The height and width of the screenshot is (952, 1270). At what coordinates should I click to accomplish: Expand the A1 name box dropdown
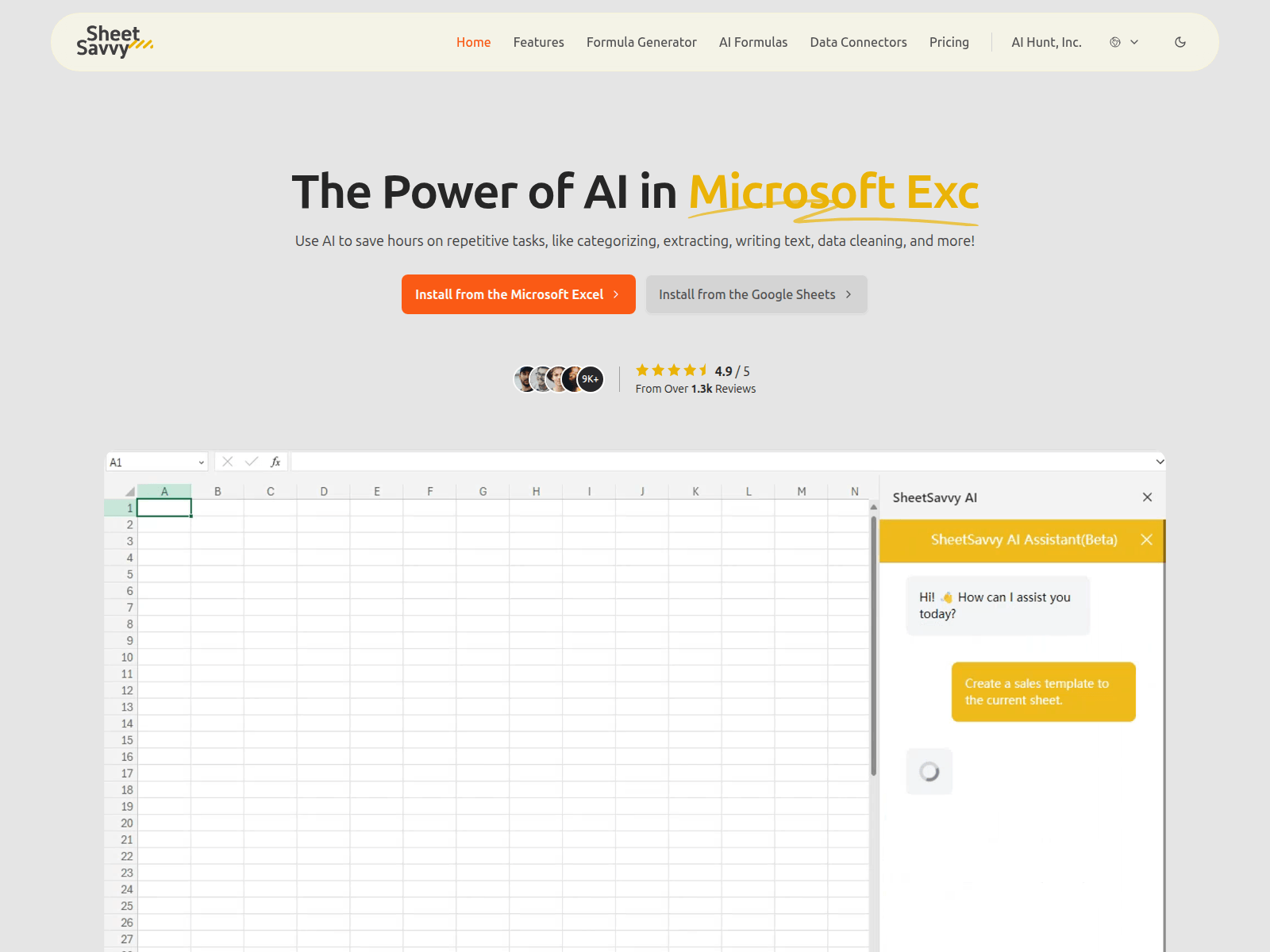tap(201, 463)
